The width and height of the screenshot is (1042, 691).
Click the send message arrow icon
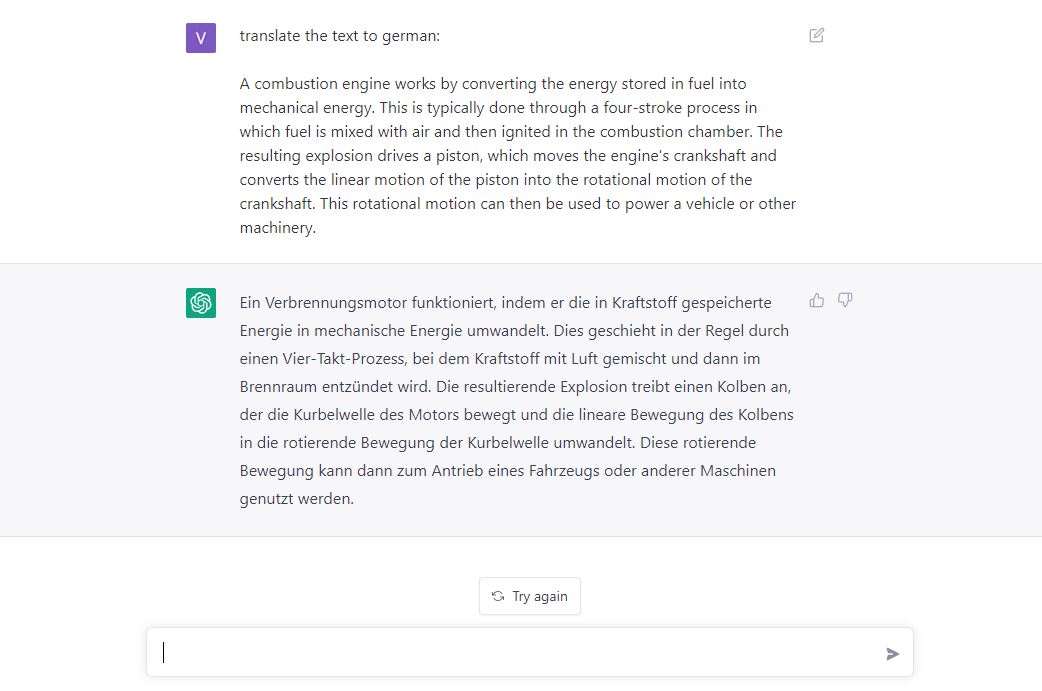892,654
